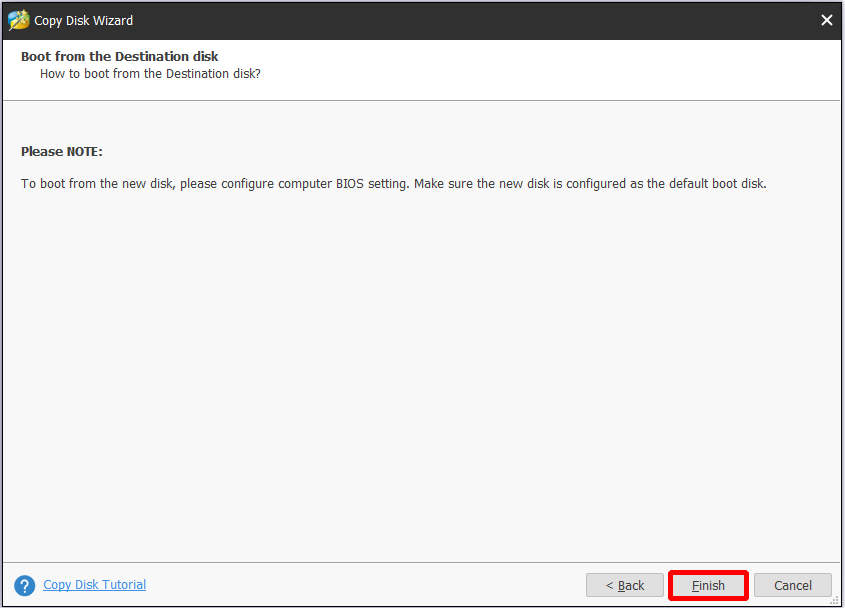The height and width of the screenshot is (608, 845).
Task: Click the blue question mark help icon
Action: click(x=25, y=585)
